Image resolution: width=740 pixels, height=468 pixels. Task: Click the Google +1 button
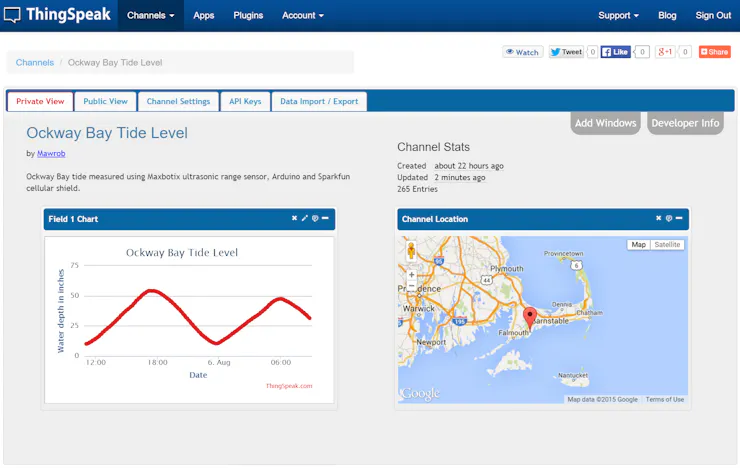pos(665,52)
